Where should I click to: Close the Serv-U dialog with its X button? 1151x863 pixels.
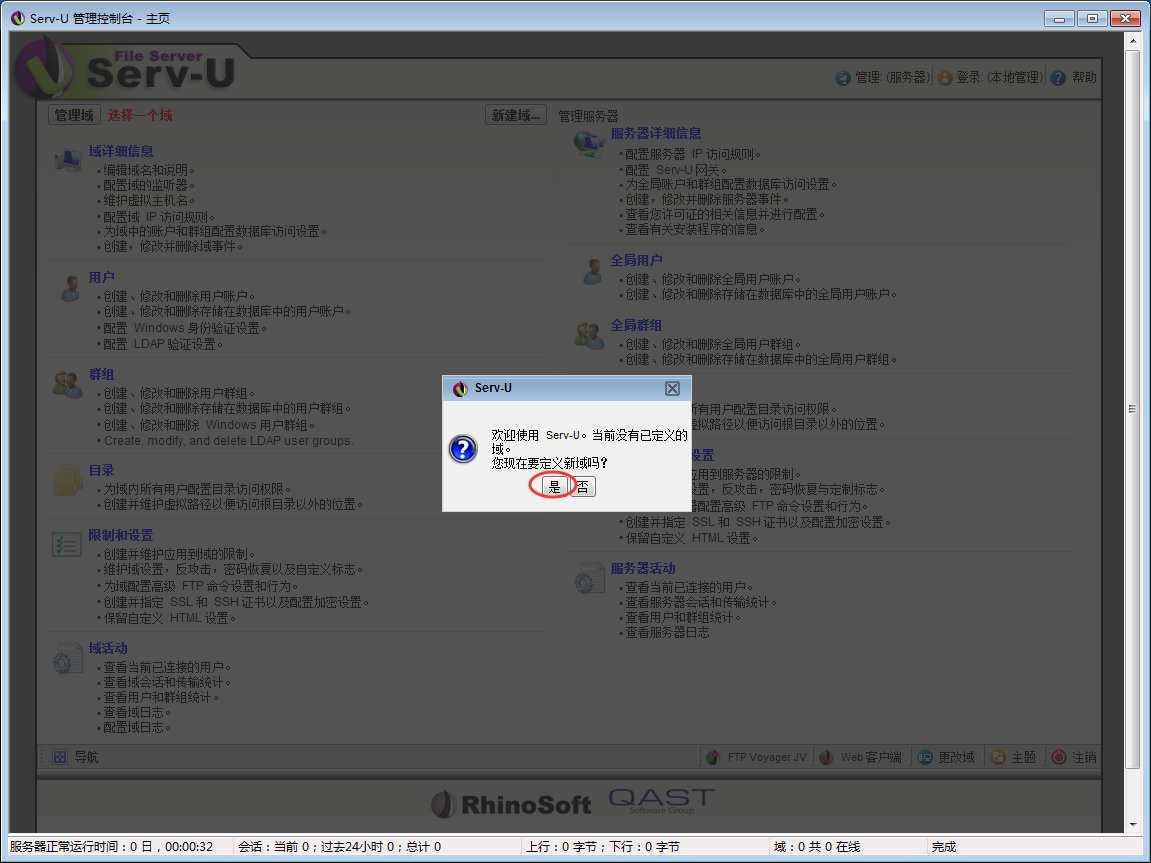pos(672,388)
